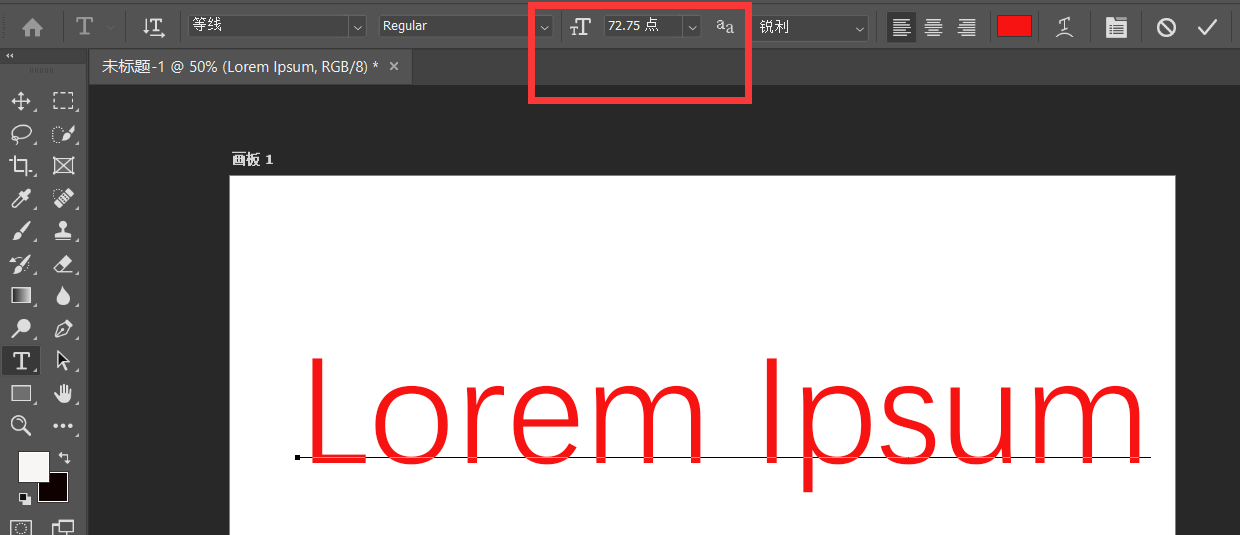Screen dimensions: 1240x535
Task: Click the 画板 1 artboard label
Action: coord(252,159)
